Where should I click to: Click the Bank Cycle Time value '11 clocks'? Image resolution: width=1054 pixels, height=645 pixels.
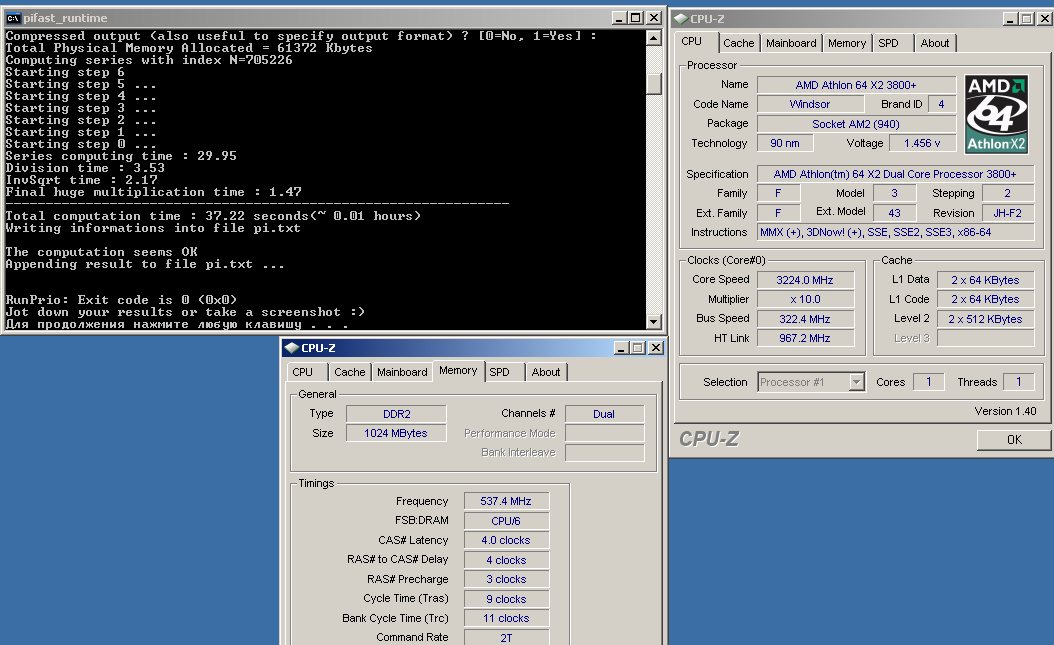[x=506, y=618]
